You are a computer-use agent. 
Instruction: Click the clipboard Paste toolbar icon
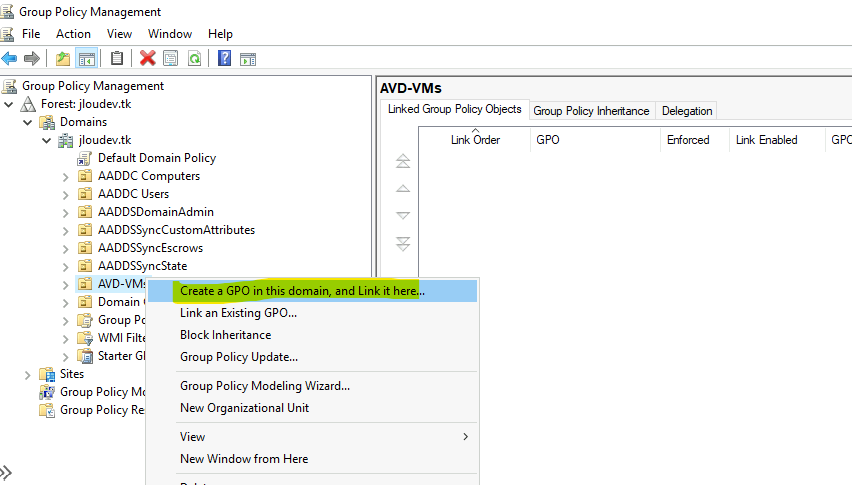click(x=118, y=58)
